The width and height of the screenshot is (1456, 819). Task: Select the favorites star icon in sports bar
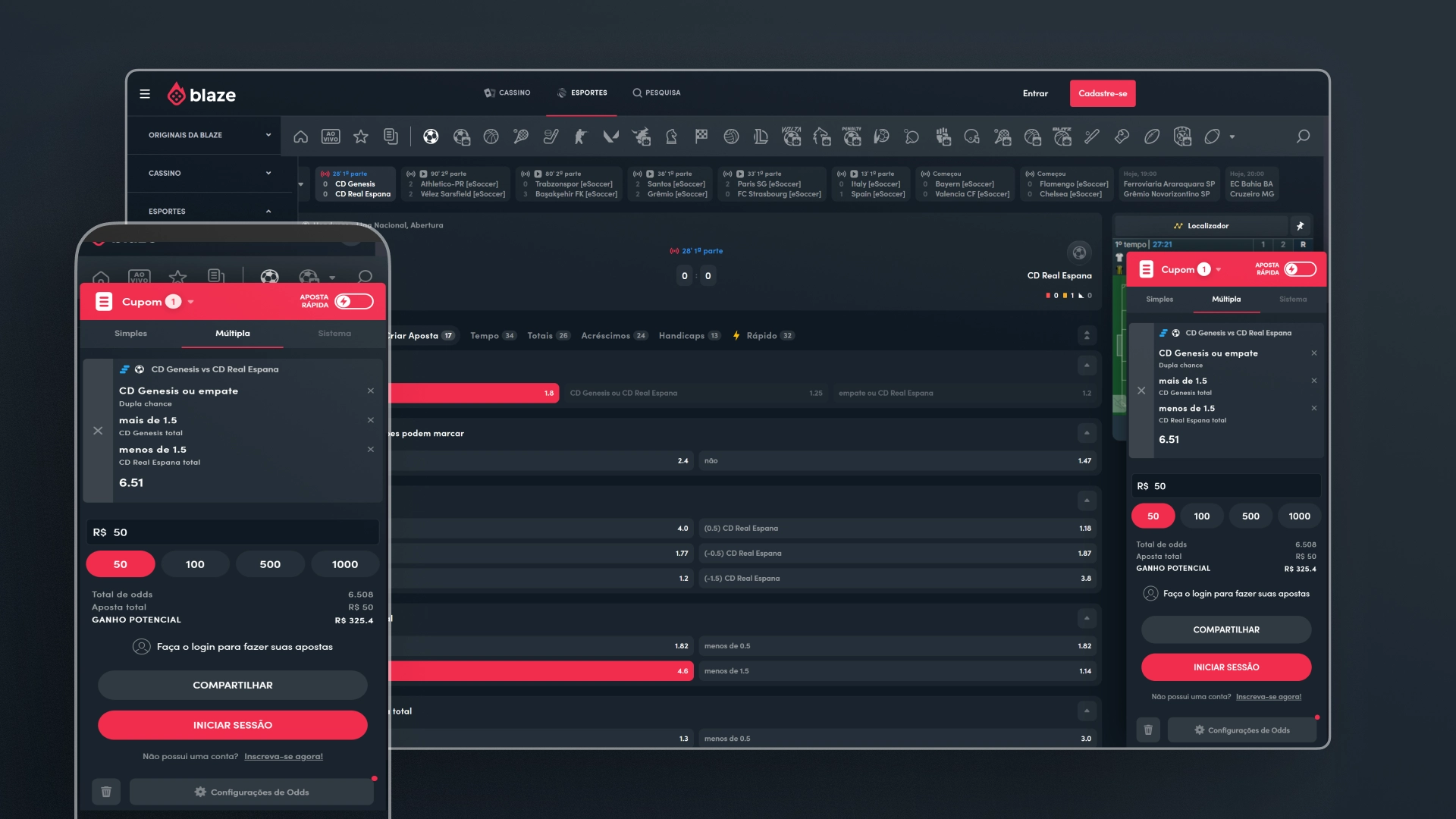361,136
